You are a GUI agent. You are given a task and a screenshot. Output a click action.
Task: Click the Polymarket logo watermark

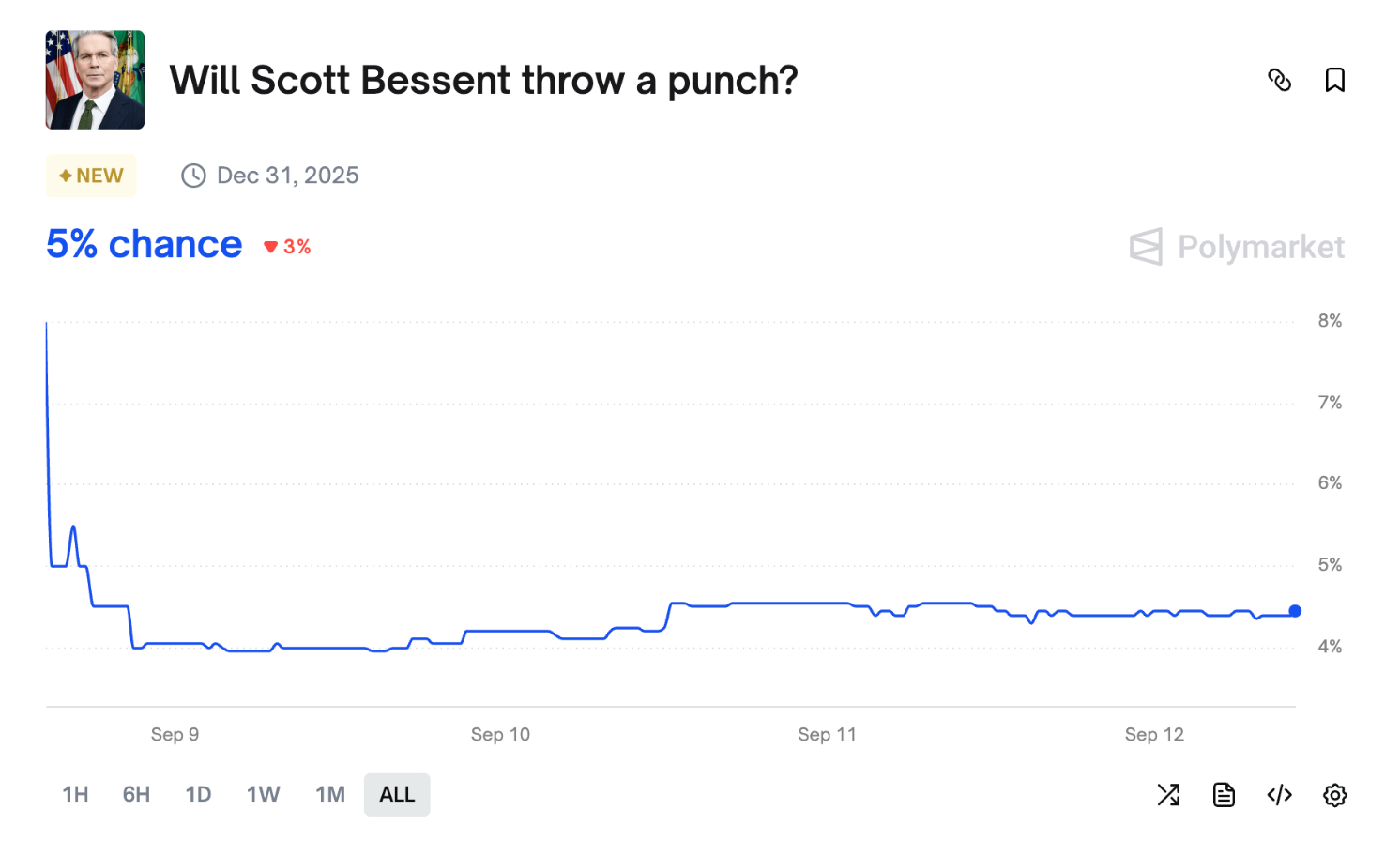[1237, 247]
